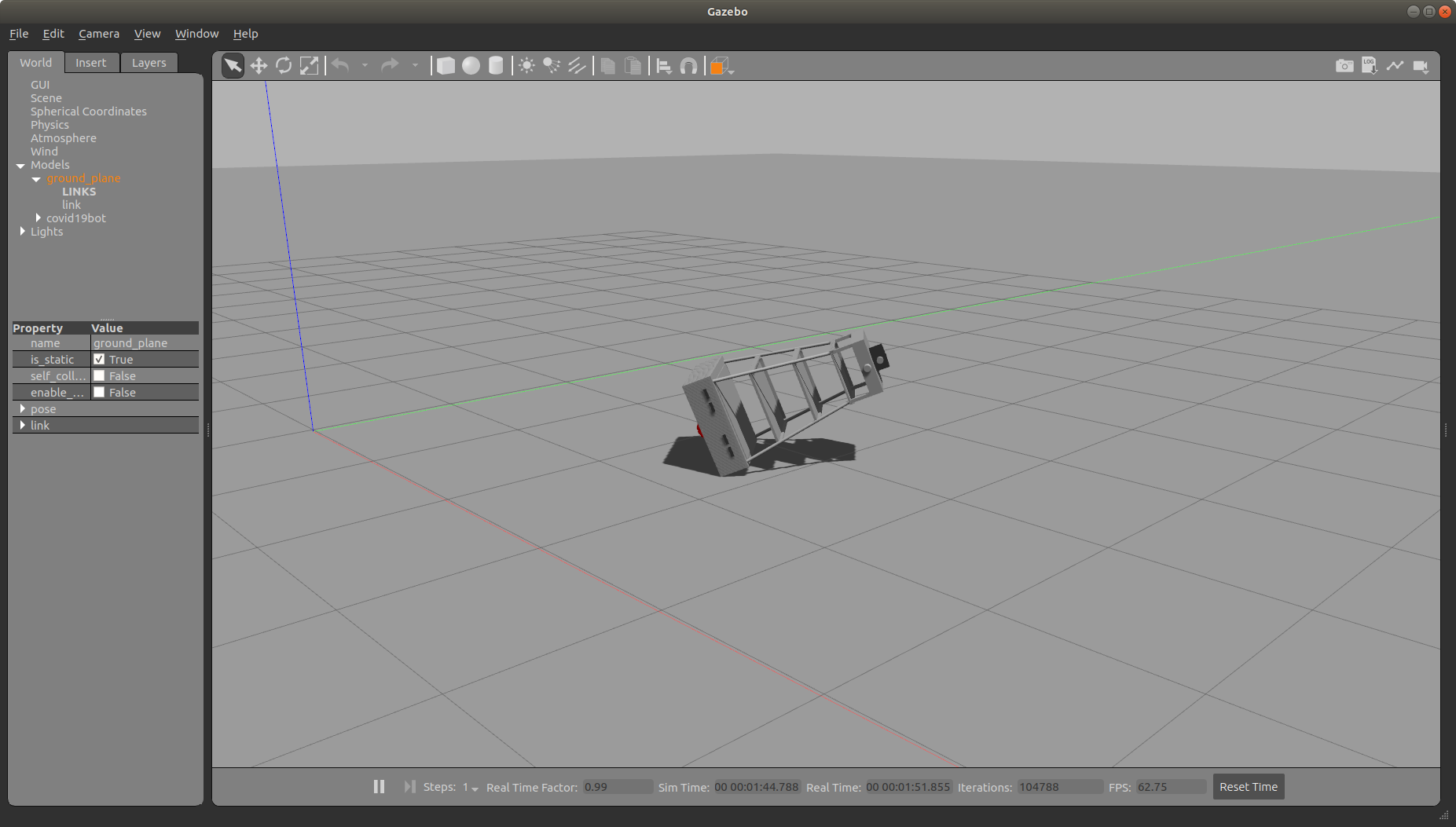Collapse the Models tree node
1456x827 pixels.
pos(20,165)
